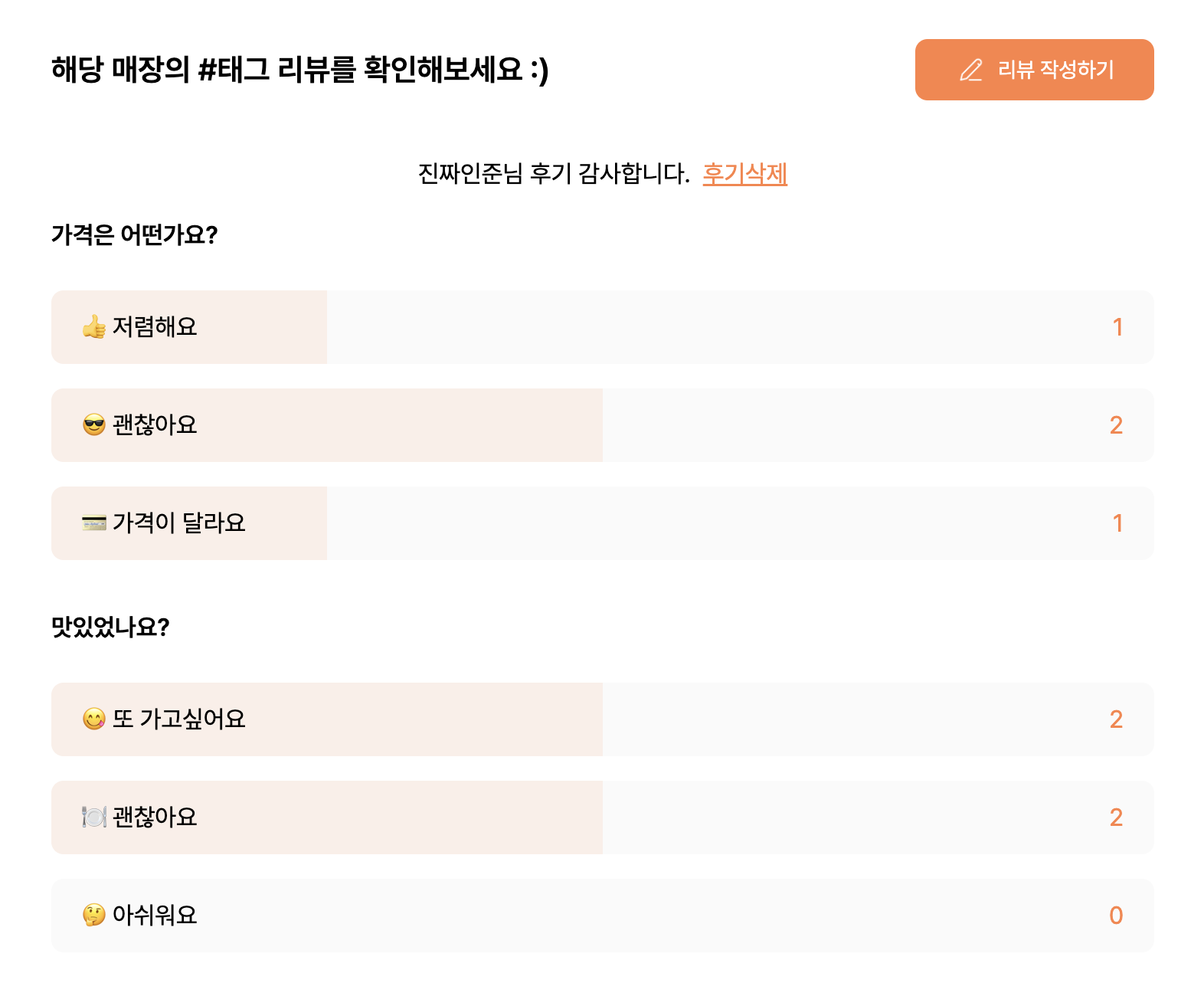Click the sunglasses emoji beside 괜찮아요
The image size is (1204, 996).
[x=94, y=425]
